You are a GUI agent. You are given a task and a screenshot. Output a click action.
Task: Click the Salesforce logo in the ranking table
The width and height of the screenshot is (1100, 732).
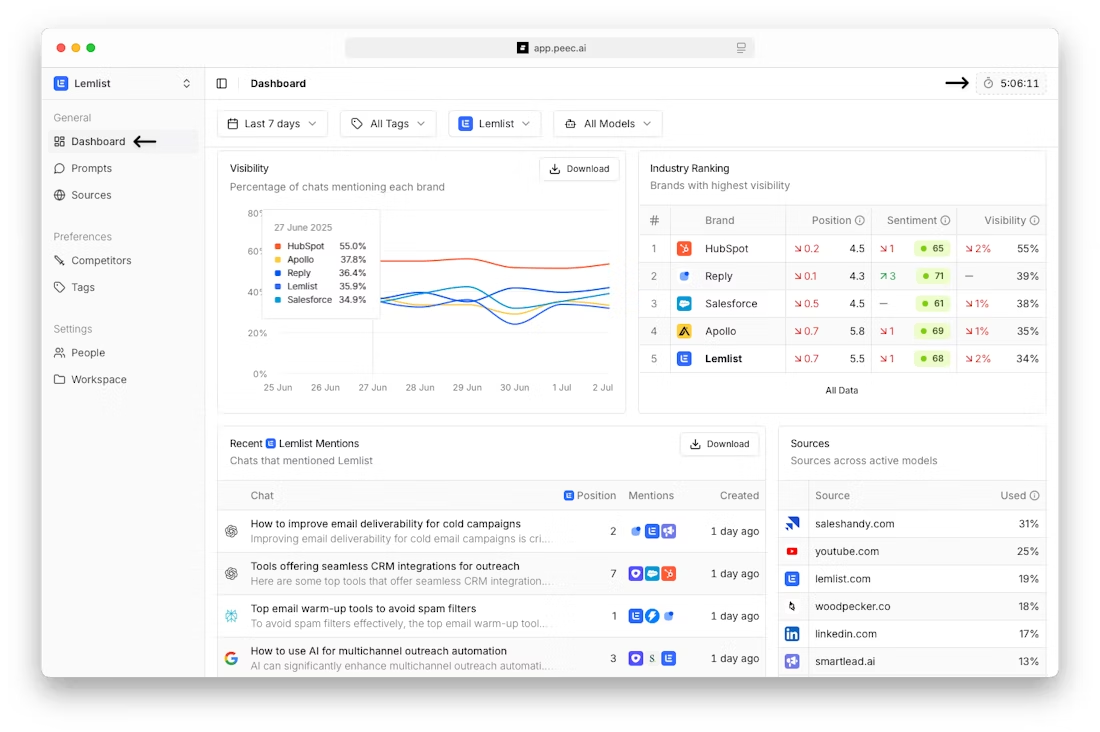(684, 303)
